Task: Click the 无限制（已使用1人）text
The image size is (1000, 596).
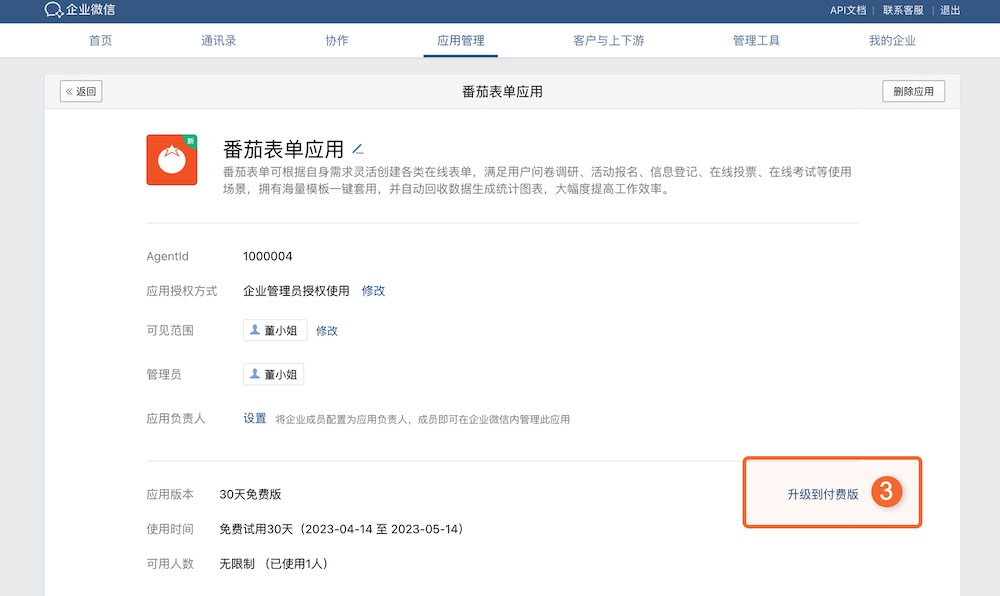Action: [274, 563]
